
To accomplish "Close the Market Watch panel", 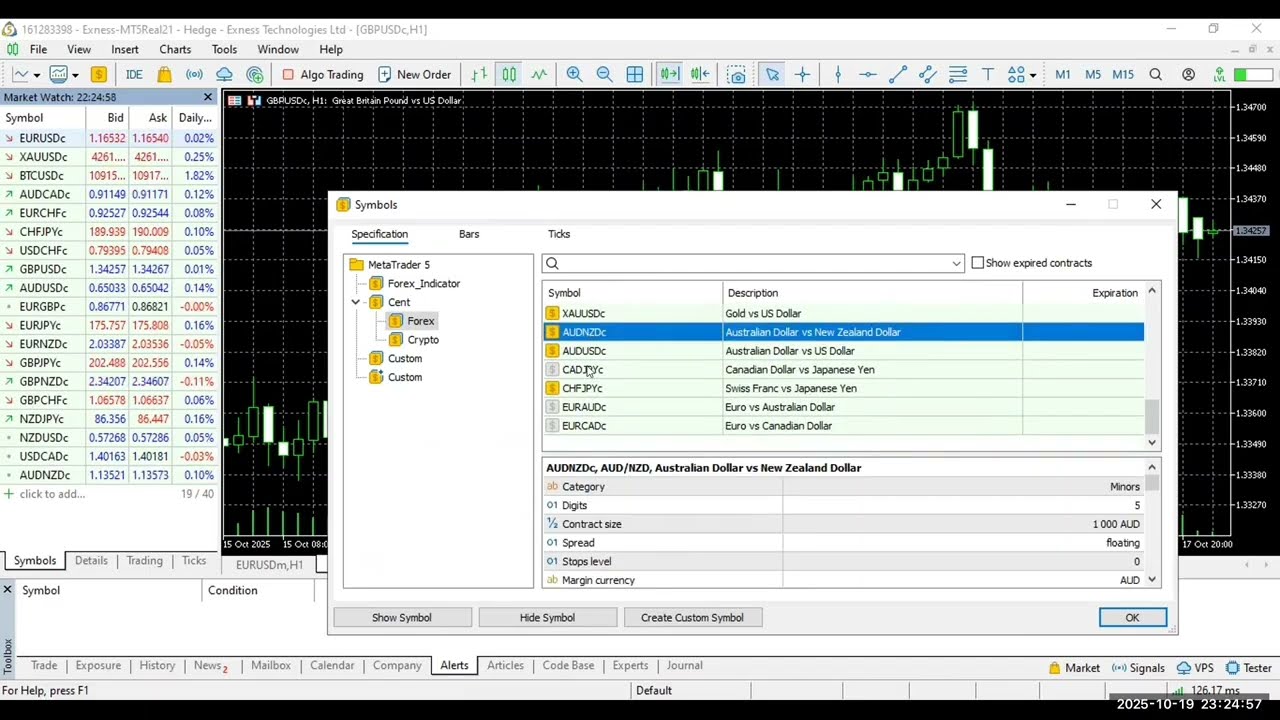I will 208,97.
